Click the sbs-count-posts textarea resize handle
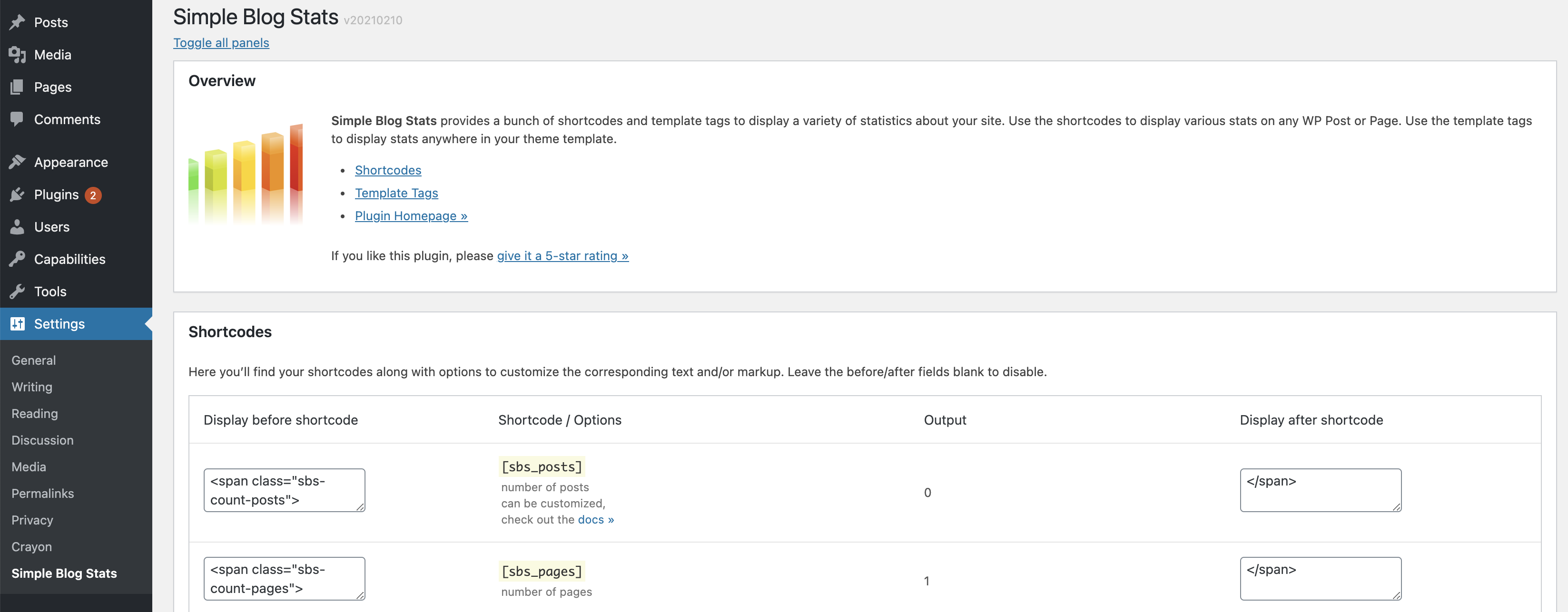The width and height of the screenshot is (1568, 612). 360,507
